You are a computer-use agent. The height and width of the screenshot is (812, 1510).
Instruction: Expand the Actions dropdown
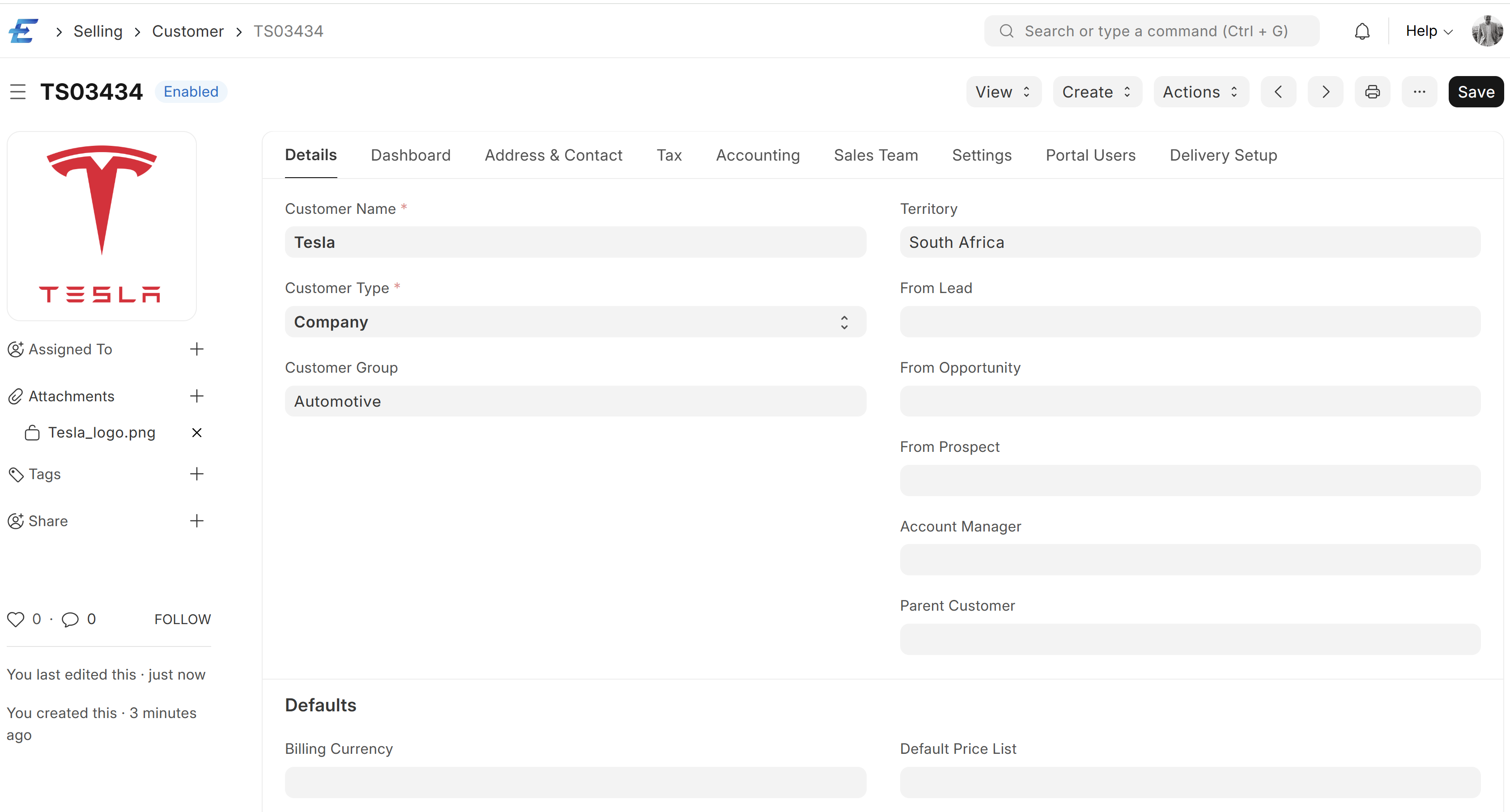pos(1200,92)
